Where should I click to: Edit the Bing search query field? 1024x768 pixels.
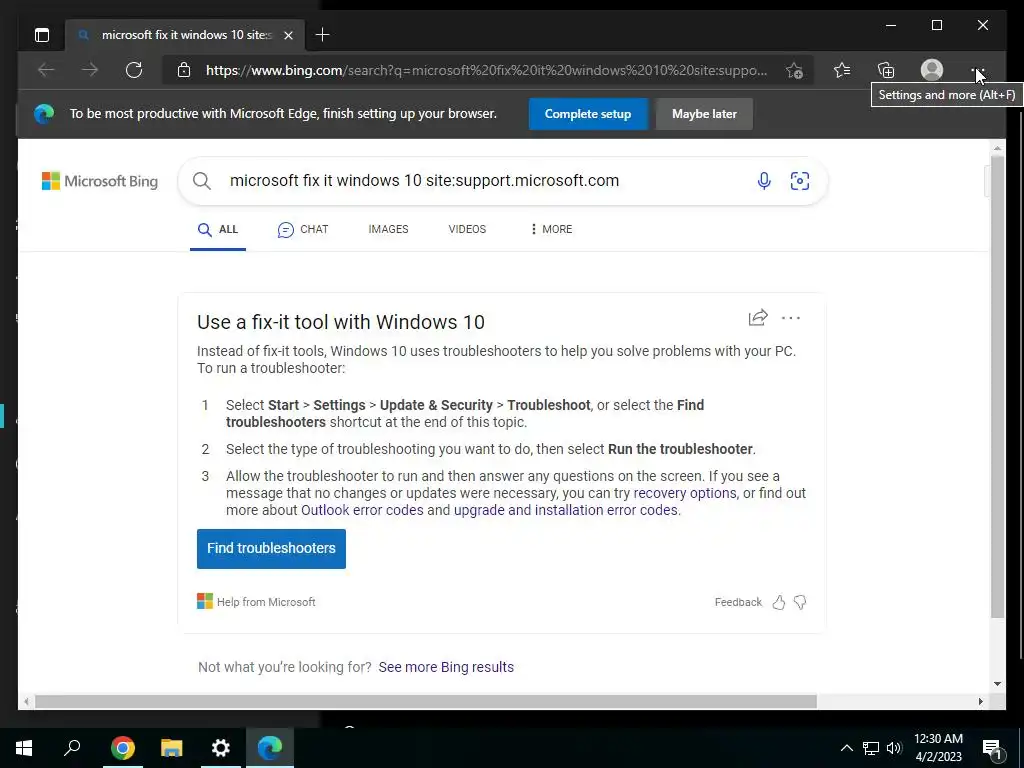click(x=424, y=181)
